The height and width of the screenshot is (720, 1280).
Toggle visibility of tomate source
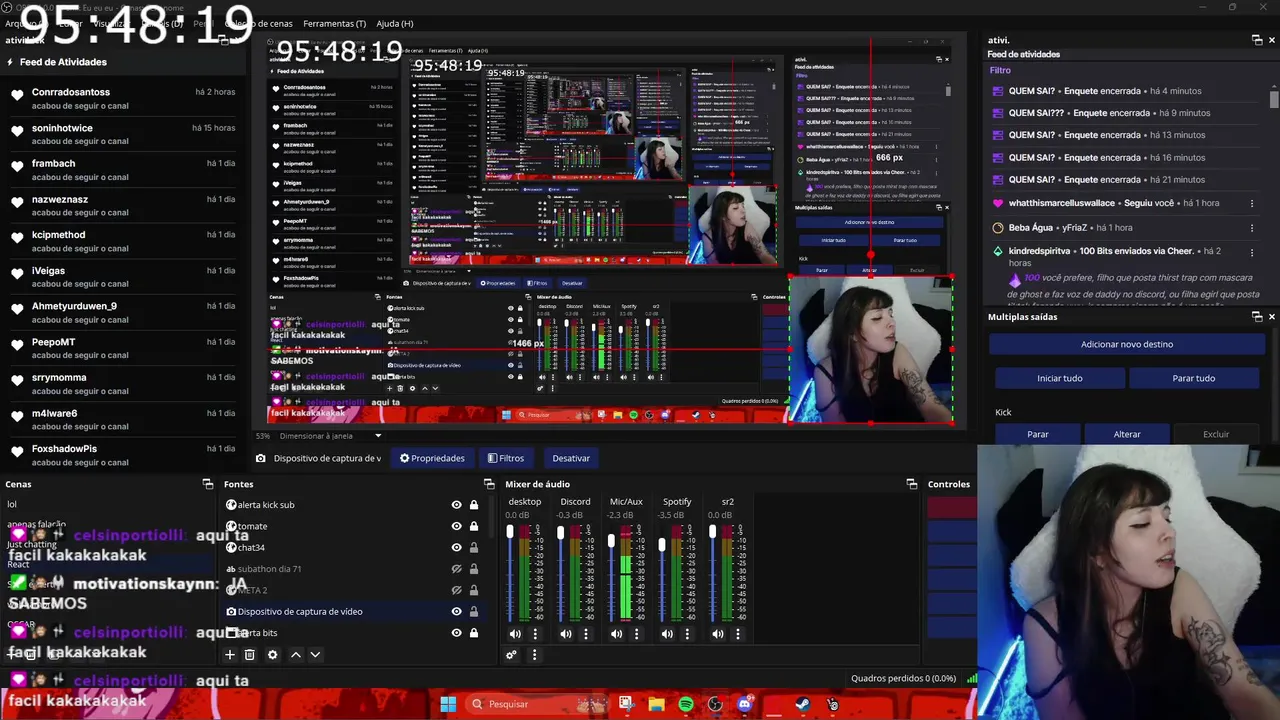(x=456, y=526)
